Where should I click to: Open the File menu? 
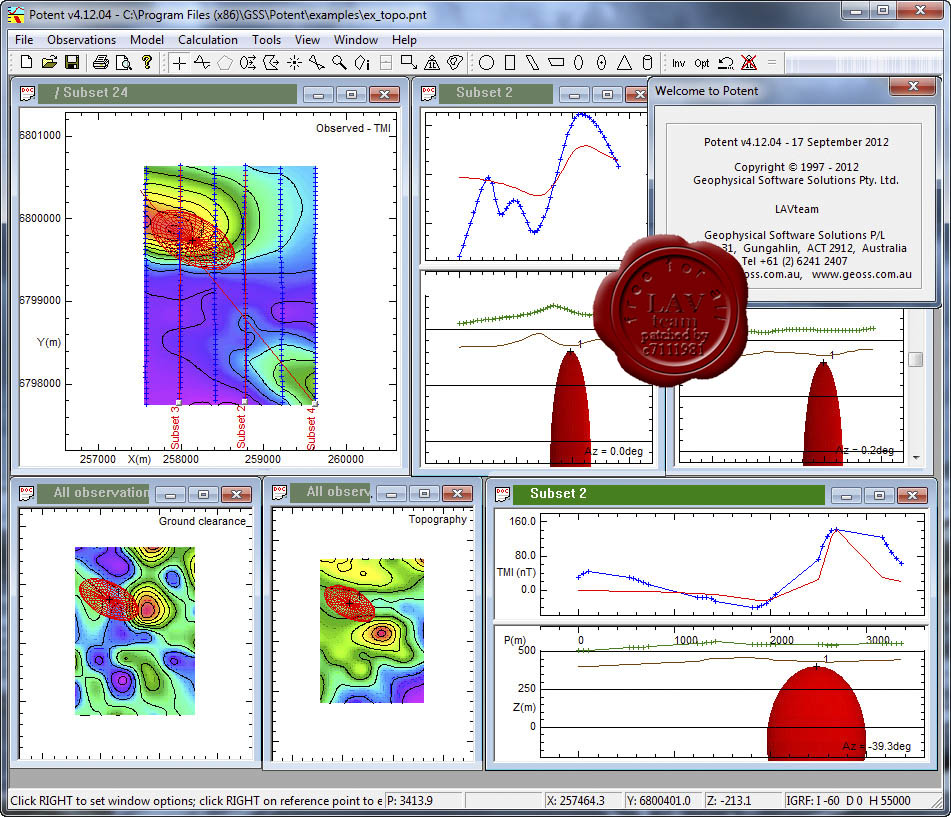pos(24,39)
